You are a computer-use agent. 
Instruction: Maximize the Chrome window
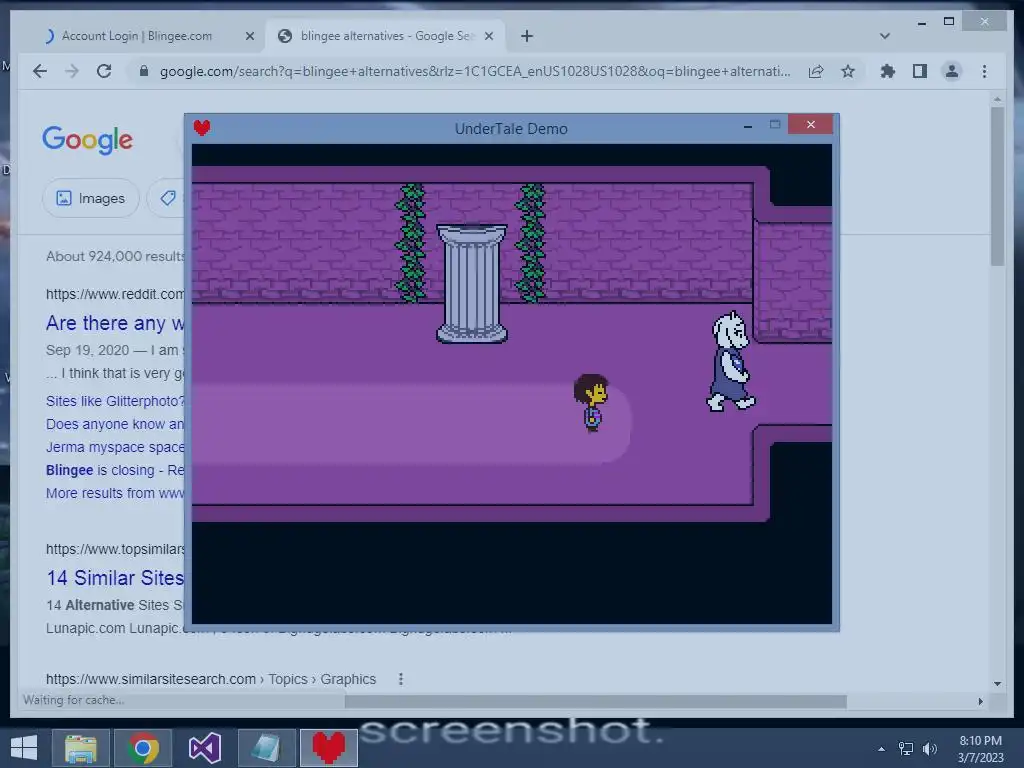click(x=949, y=22)
